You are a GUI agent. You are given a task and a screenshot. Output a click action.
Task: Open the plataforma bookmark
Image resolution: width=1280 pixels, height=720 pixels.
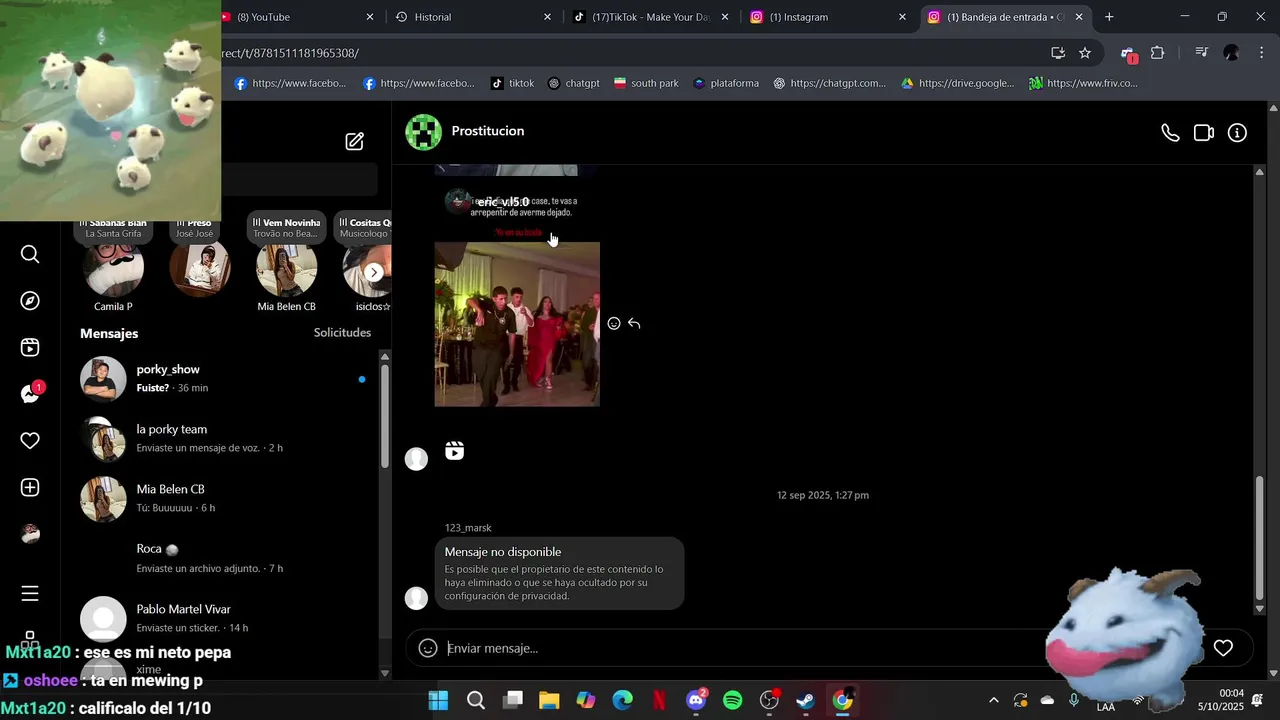coord(725,83)
